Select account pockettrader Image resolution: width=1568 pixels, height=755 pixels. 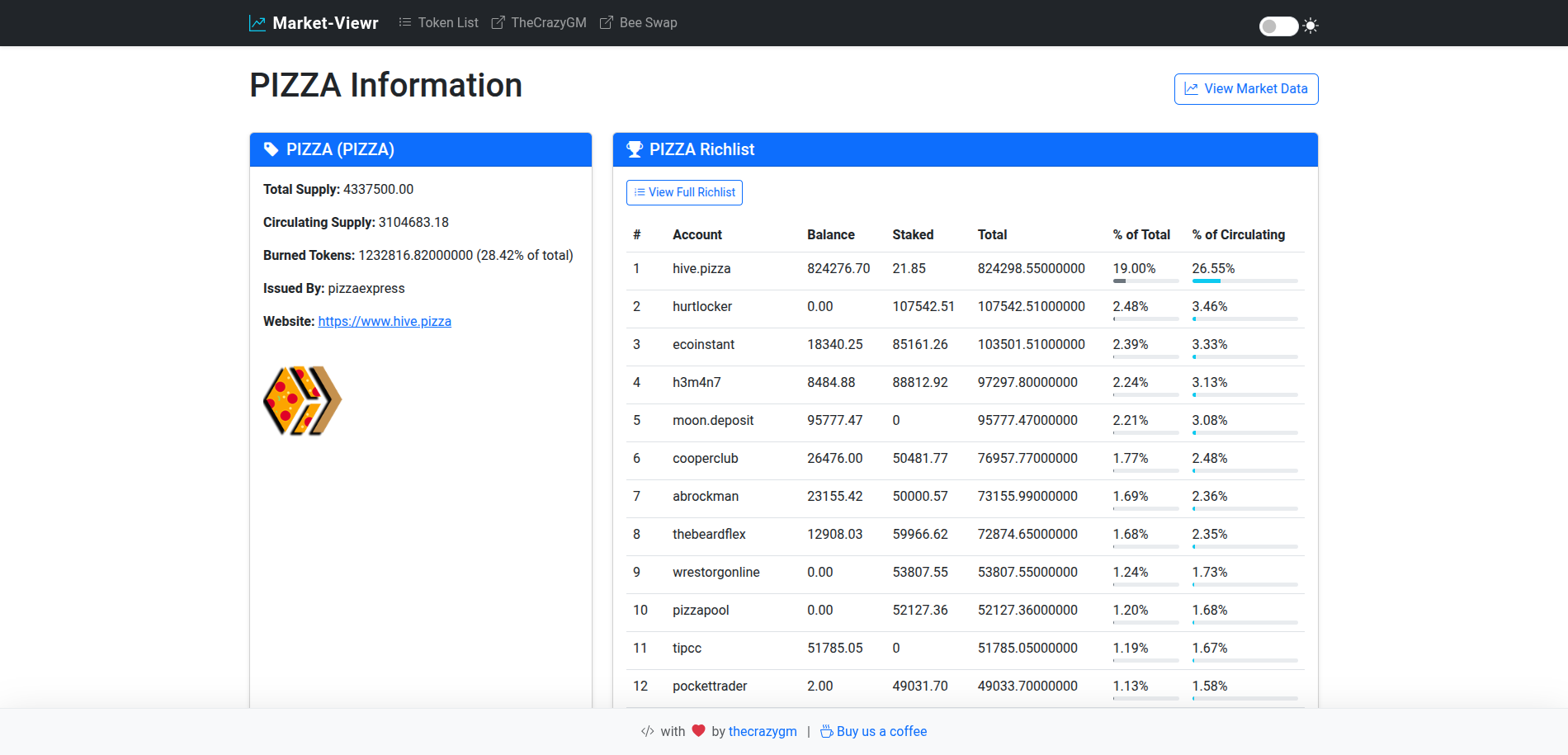710,686
